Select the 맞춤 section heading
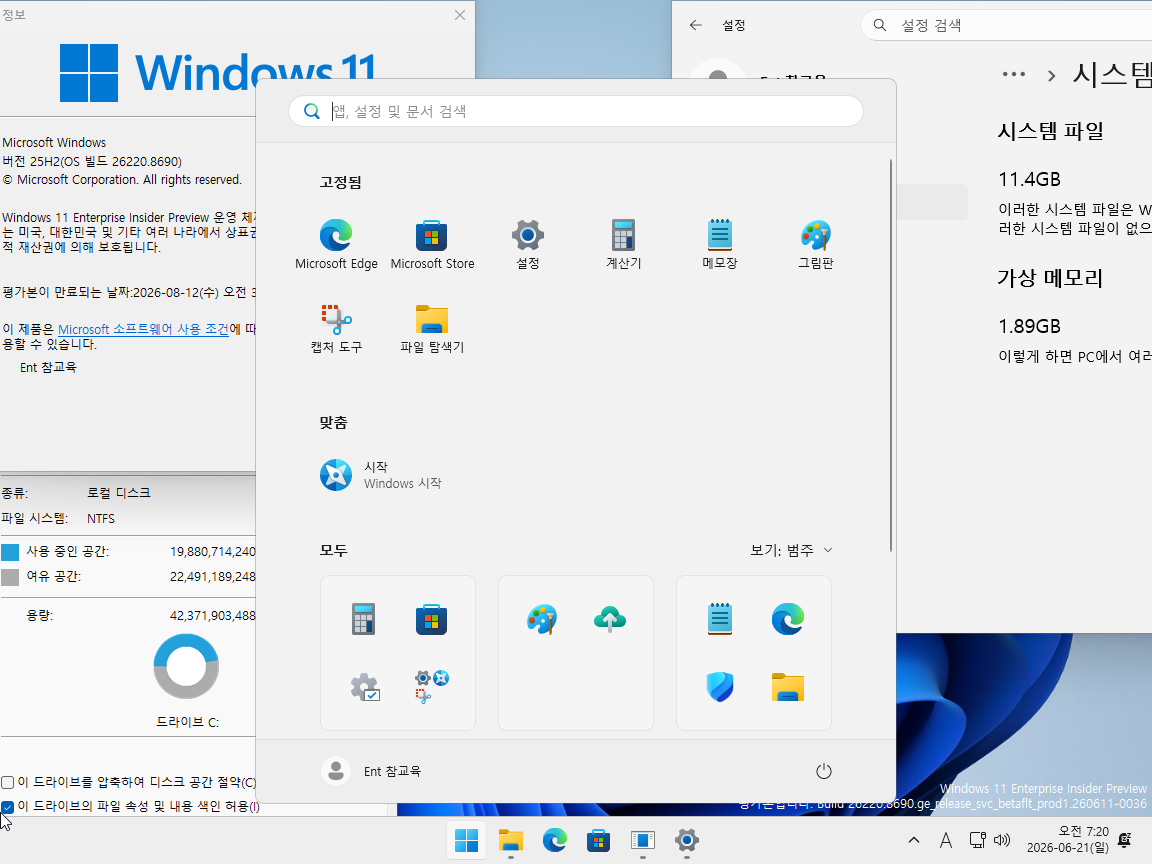 click(333, 422)
